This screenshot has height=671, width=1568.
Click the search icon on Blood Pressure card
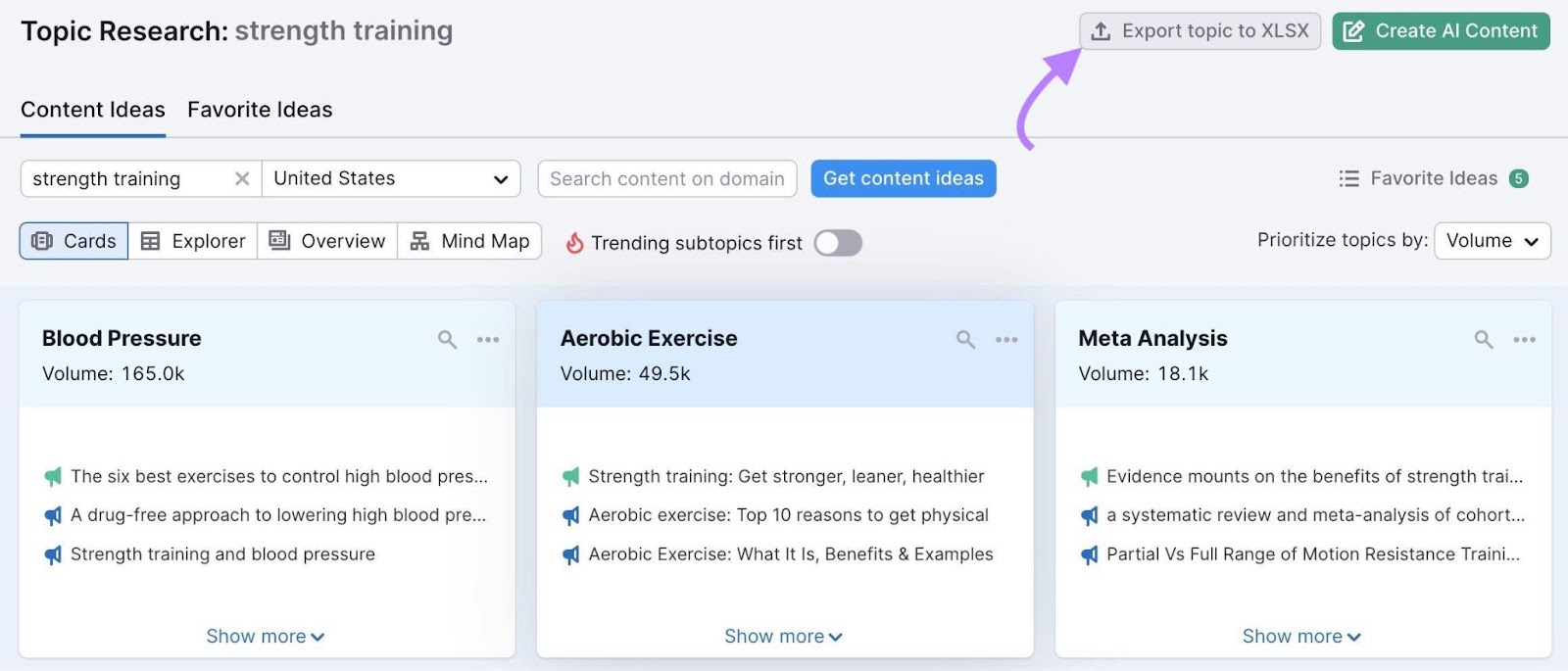tap(446, 339)
